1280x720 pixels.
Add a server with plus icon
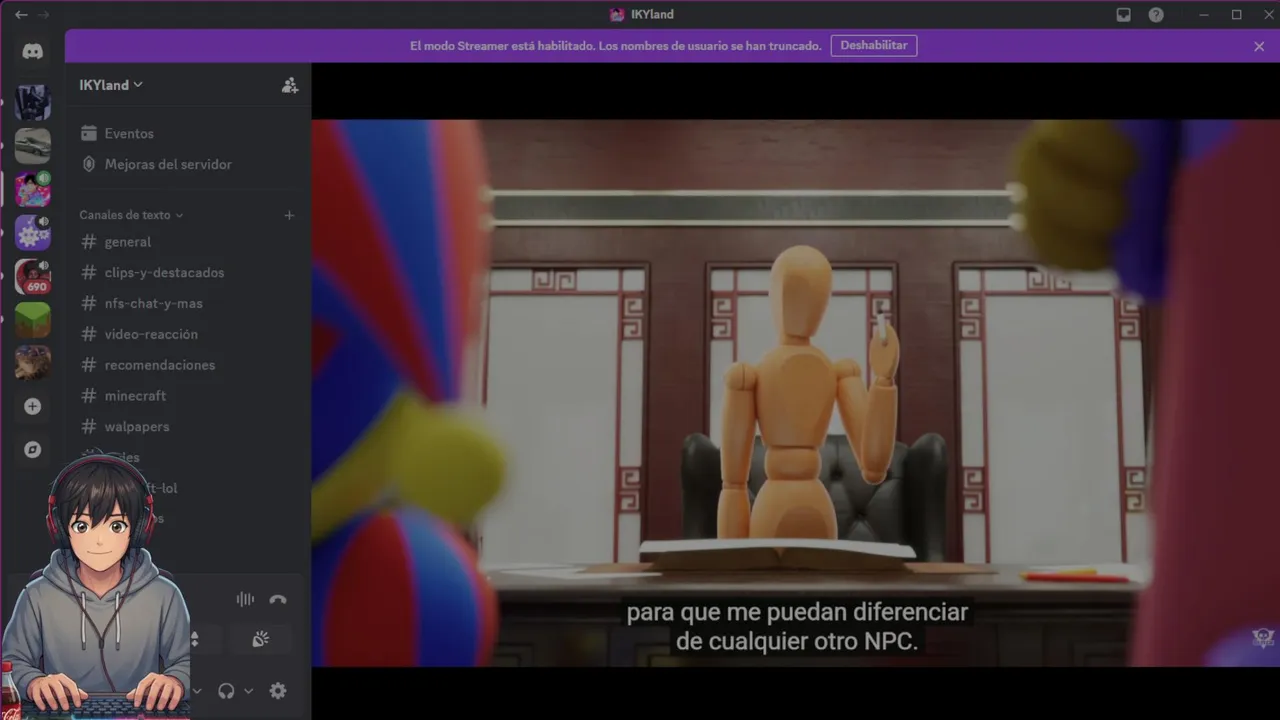point(33,407)
